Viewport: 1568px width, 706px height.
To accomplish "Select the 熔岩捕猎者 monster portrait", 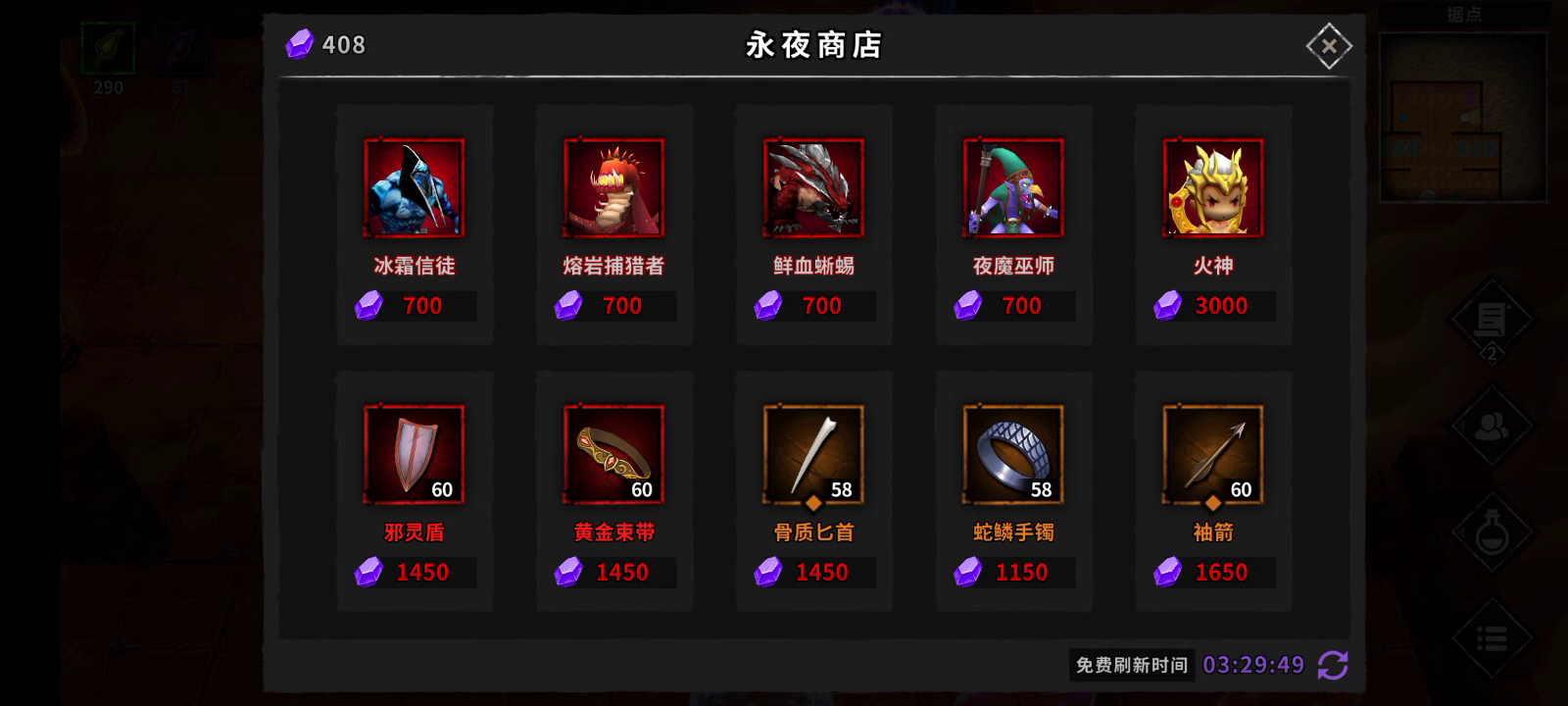I will point(614,187).
